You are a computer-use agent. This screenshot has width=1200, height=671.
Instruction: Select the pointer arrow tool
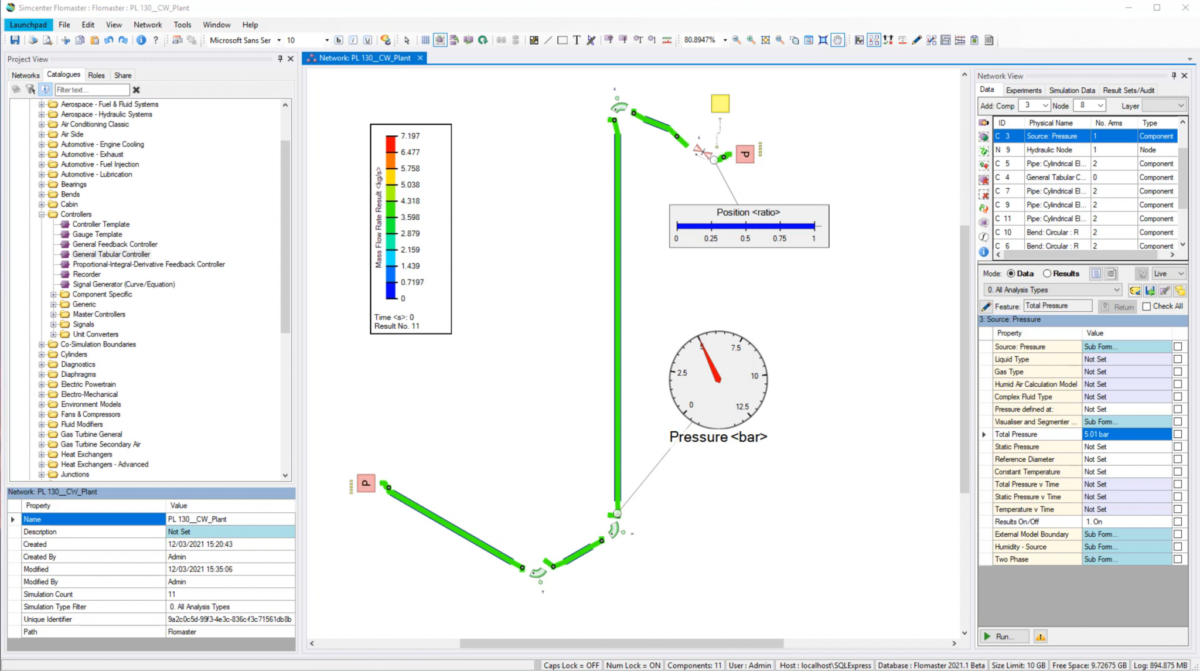pos(407,40)
